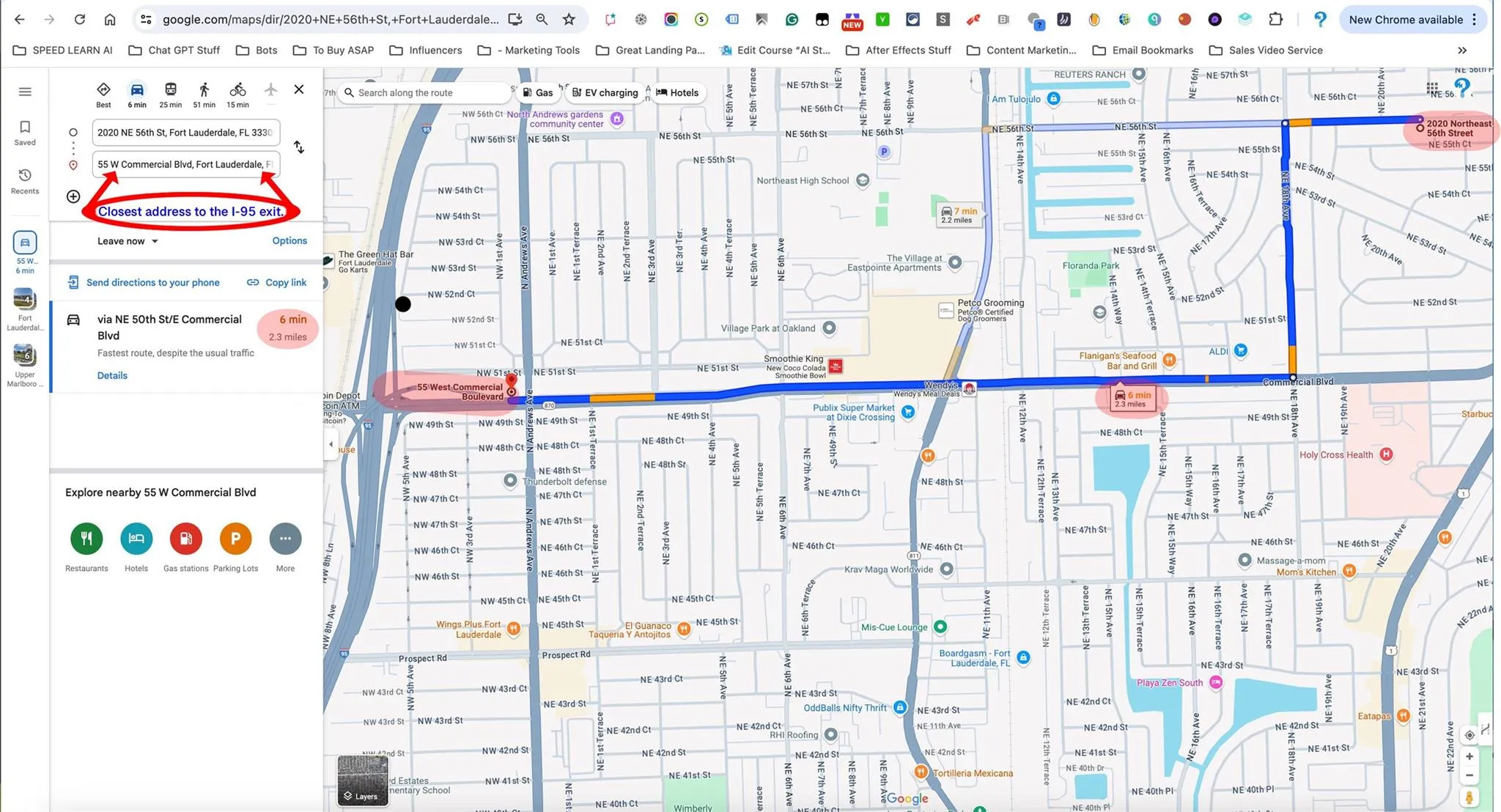Open the Saved places sidebar icon
1501x812 pixels.
click(25, 132)
